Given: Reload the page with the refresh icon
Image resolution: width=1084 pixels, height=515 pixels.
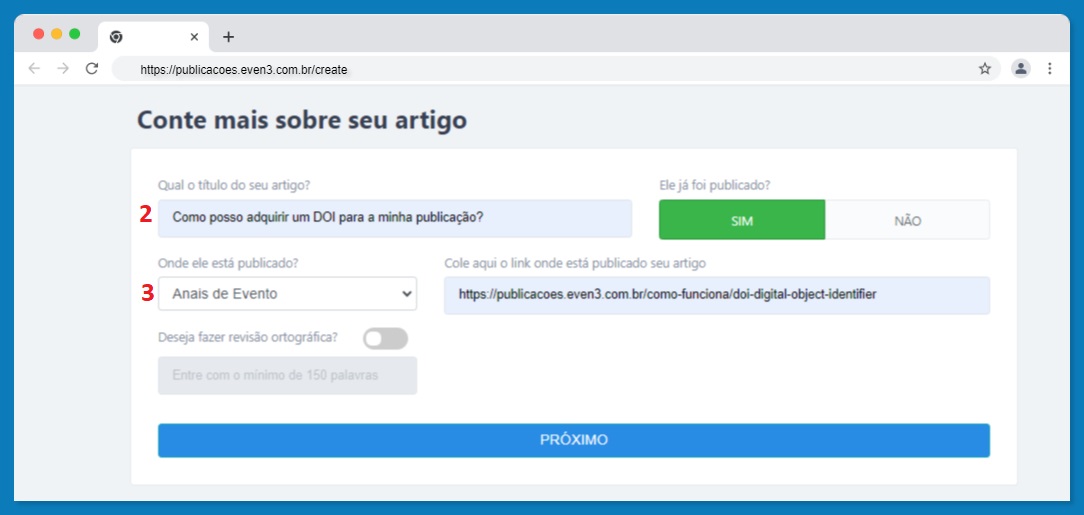Looking at the screenshot, I should pos(91,68).
